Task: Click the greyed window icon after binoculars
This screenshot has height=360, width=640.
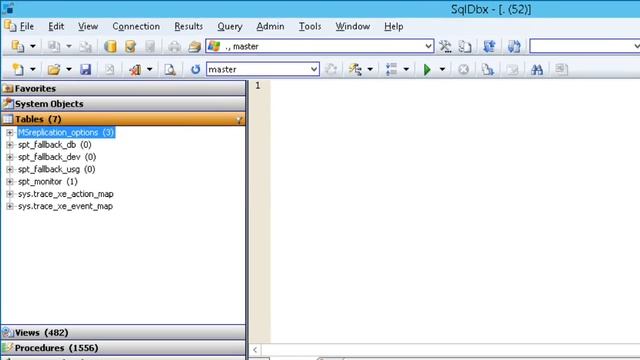Action: point(561,69)
